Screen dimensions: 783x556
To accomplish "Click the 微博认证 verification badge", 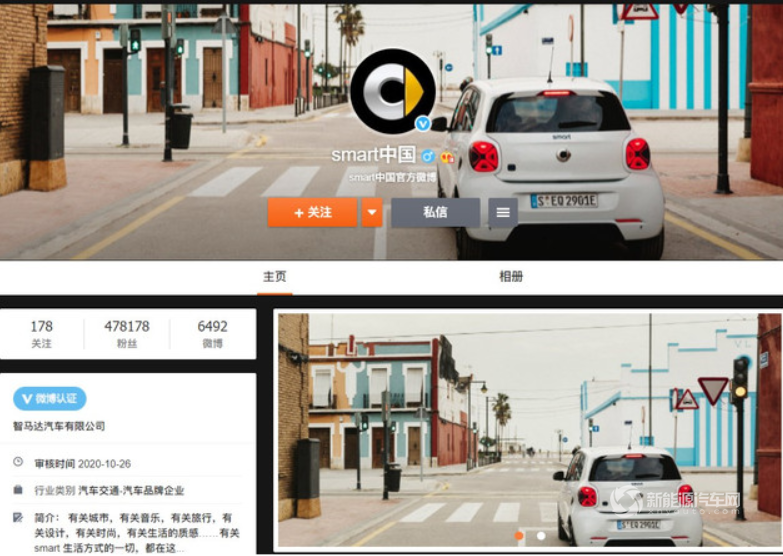I will click(x=49, y=399).
